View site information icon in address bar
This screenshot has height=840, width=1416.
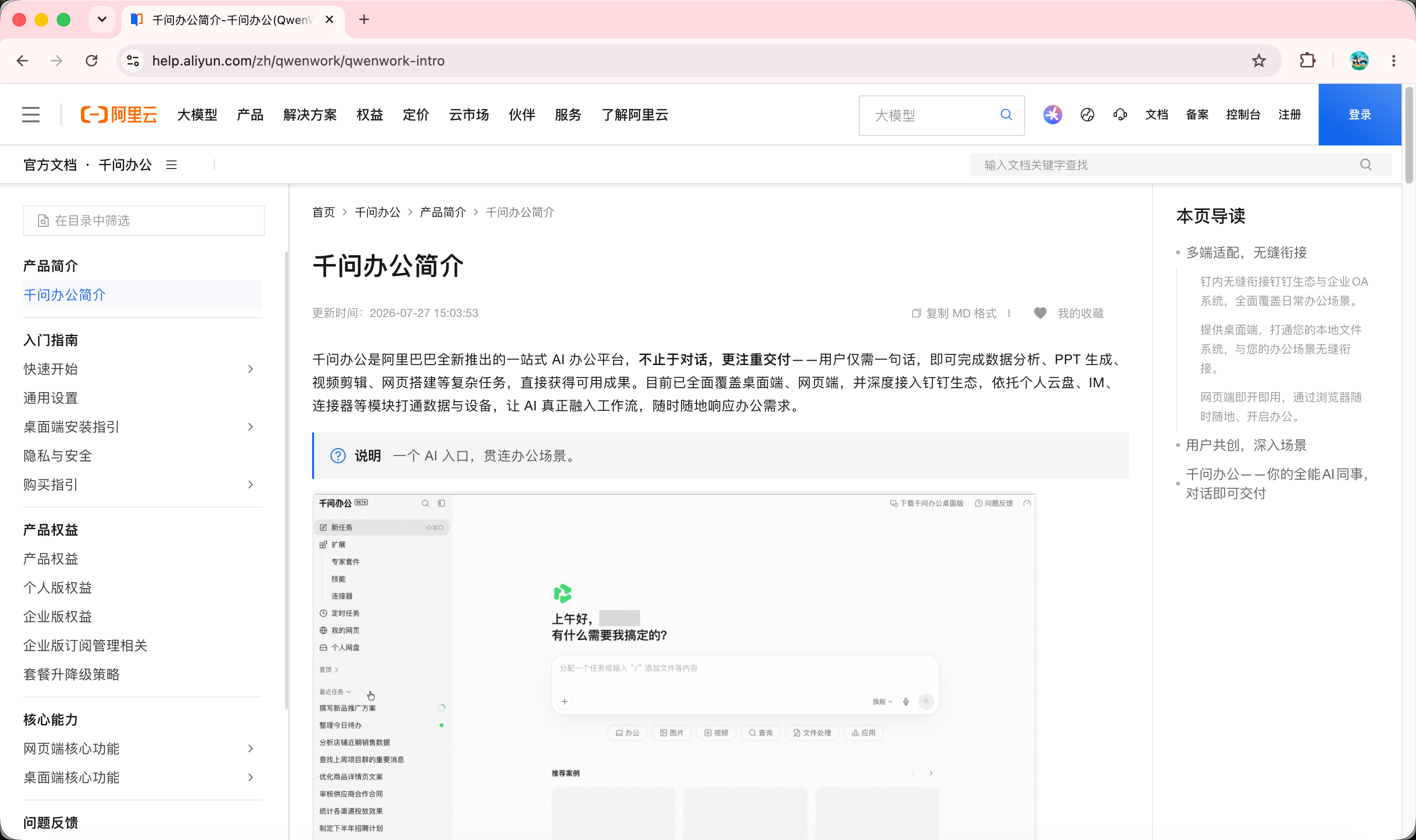click(133, 61)
